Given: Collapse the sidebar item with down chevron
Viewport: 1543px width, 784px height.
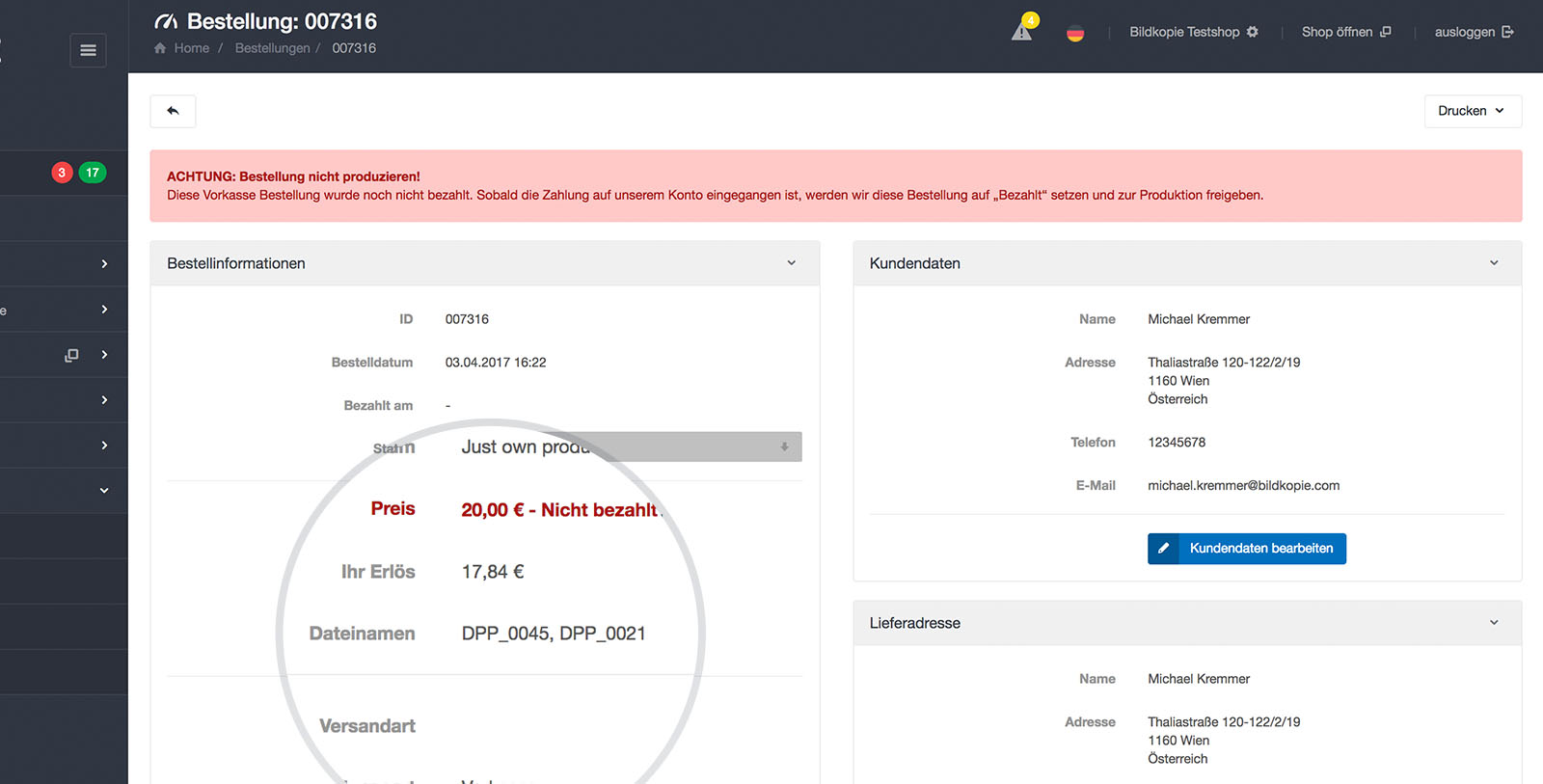Looking at the screenshot, I should tap(104, 491).
